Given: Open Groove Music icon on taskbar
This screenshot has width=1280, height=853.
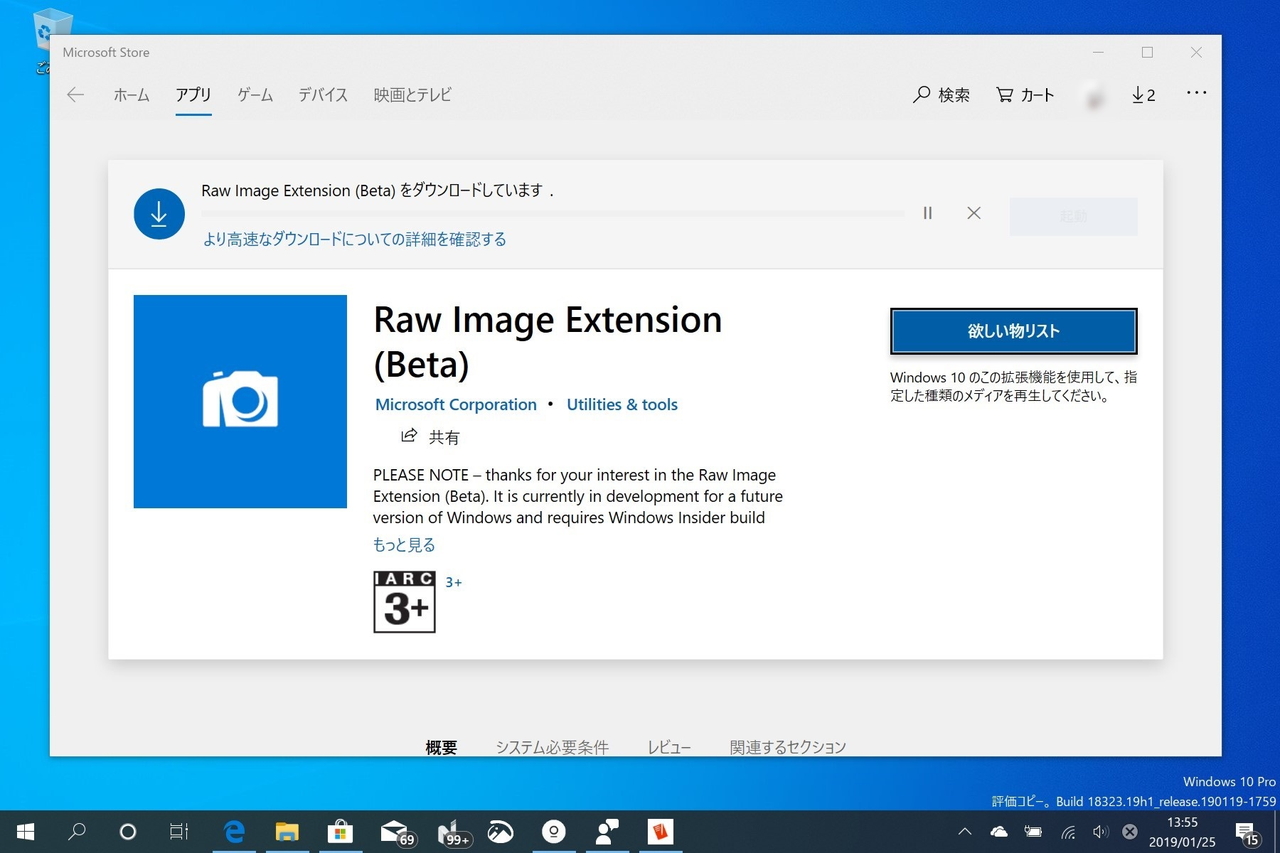Looking at the screenshot, I should point(553,832).
